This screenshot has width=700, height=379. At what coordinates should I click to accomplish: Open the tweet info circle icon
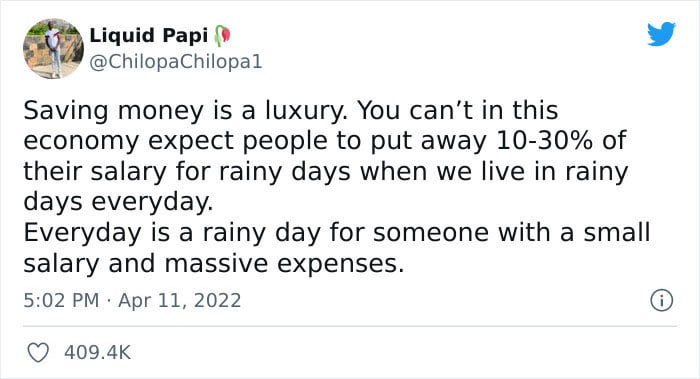pyautogui.click(x=661, y=300)
